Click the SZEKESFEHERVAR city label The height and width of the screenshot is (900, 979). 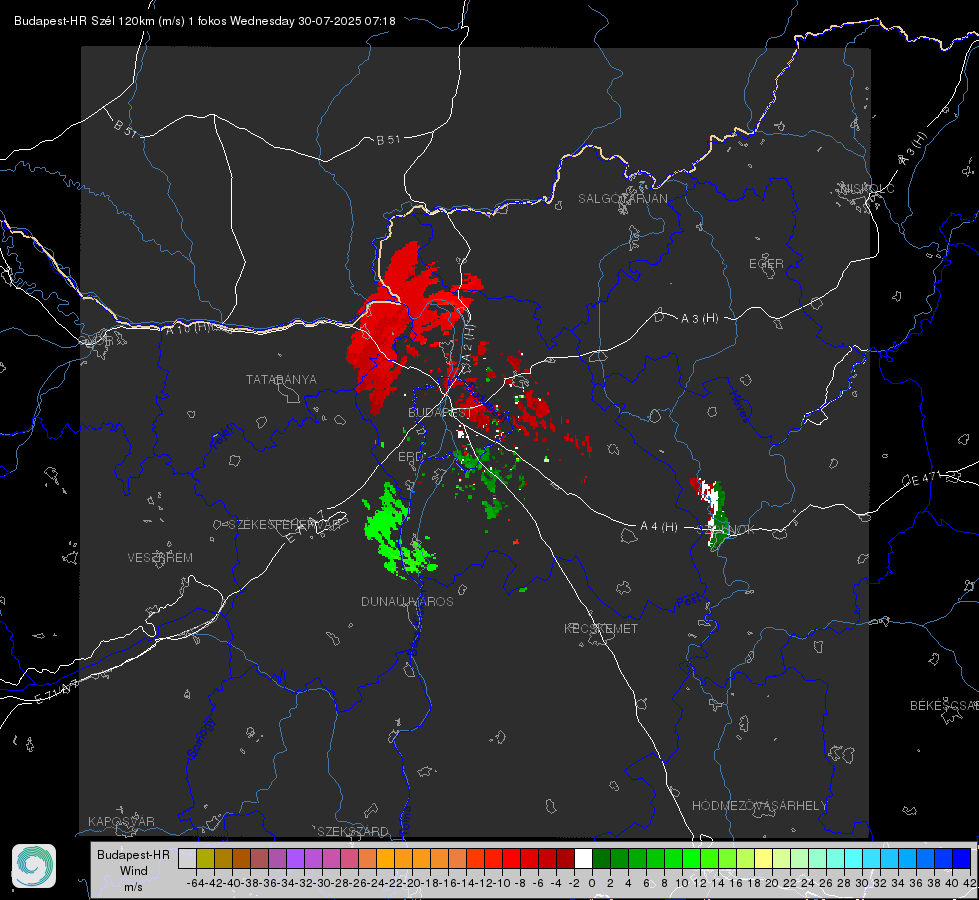(287, 524)
